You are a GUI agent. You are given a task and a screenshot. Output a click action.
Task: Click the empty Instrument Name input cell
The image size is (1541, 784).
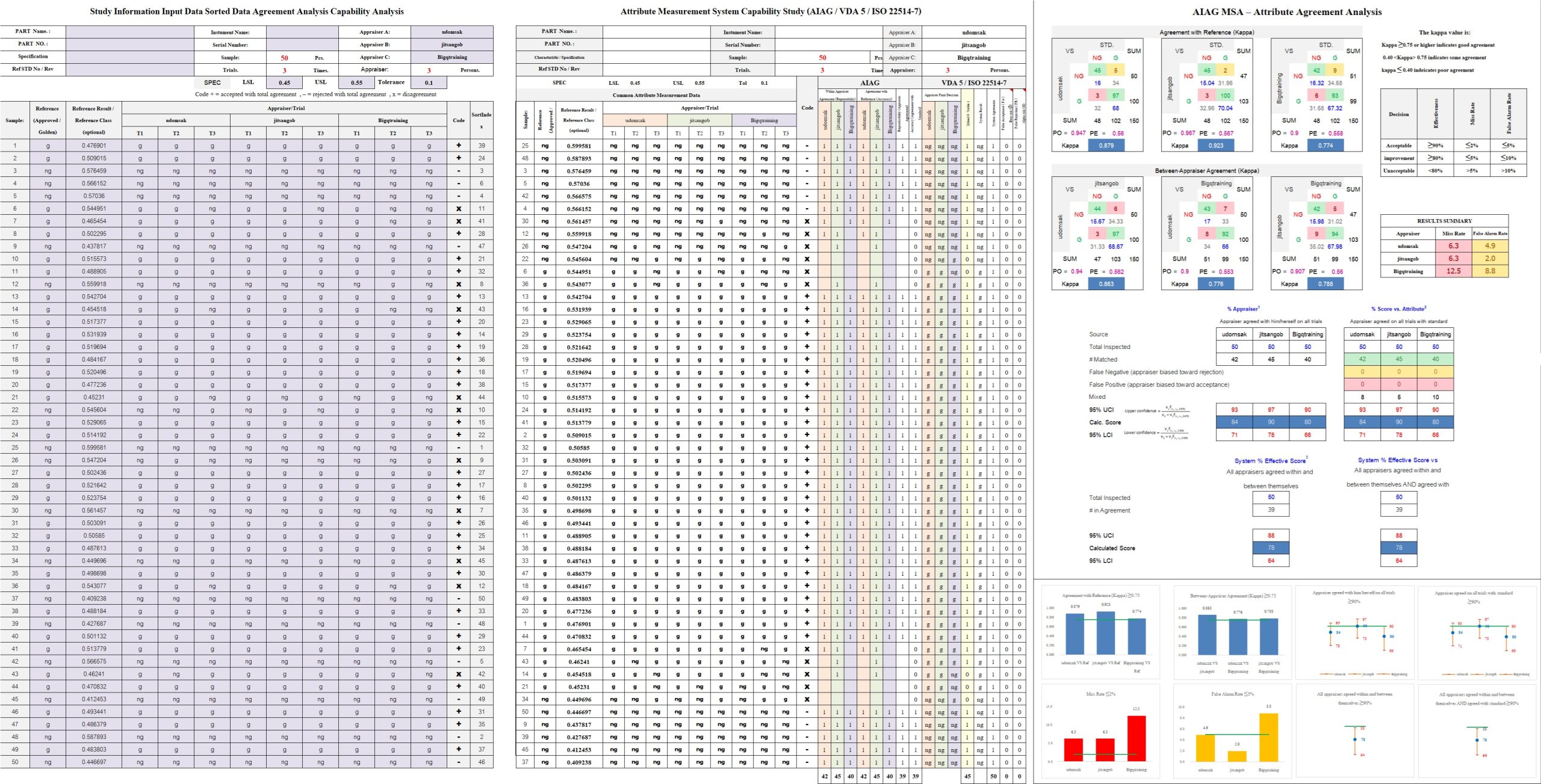click(x=302, y=32)
